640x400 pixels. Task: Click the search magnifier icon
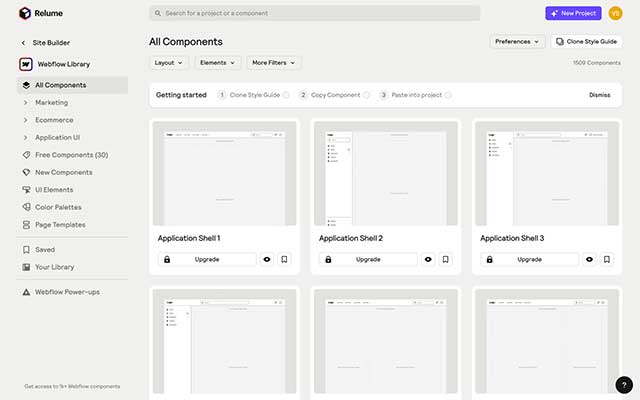tap(158, 13)
